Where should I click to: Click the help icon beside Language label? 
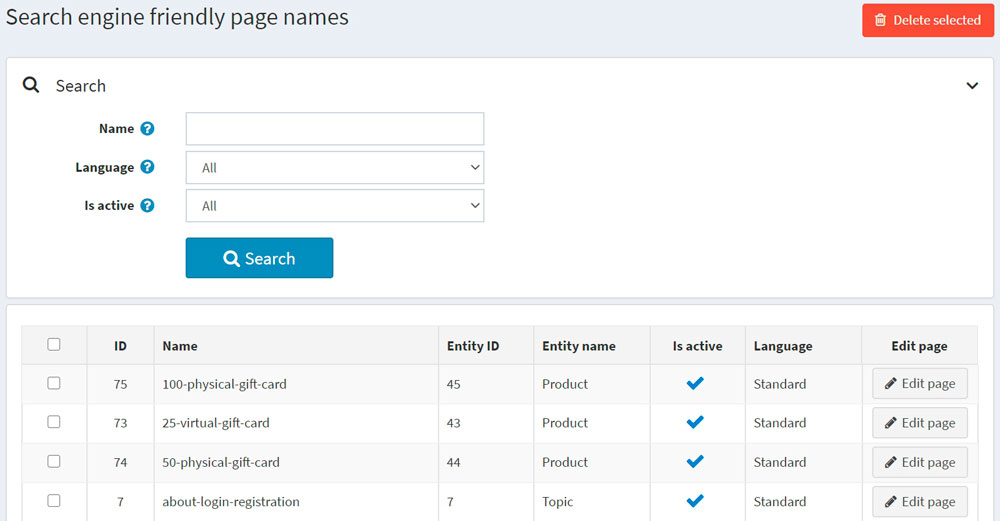[x=147, y=168]
